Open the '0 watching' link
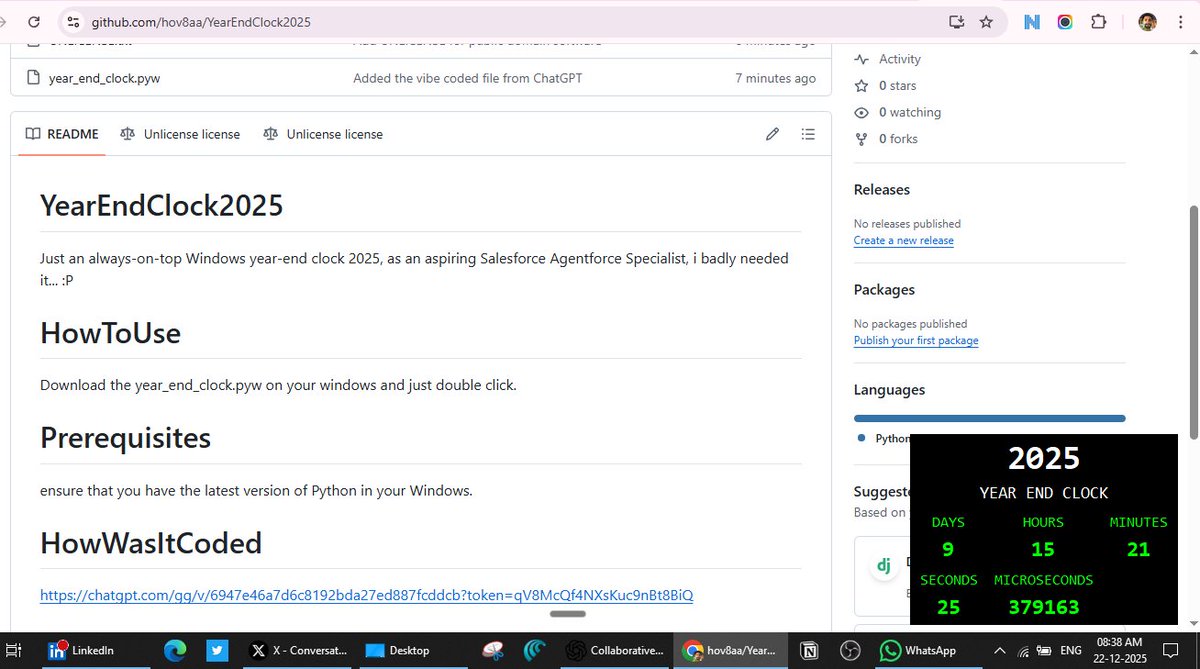 (x=898, y=112)
